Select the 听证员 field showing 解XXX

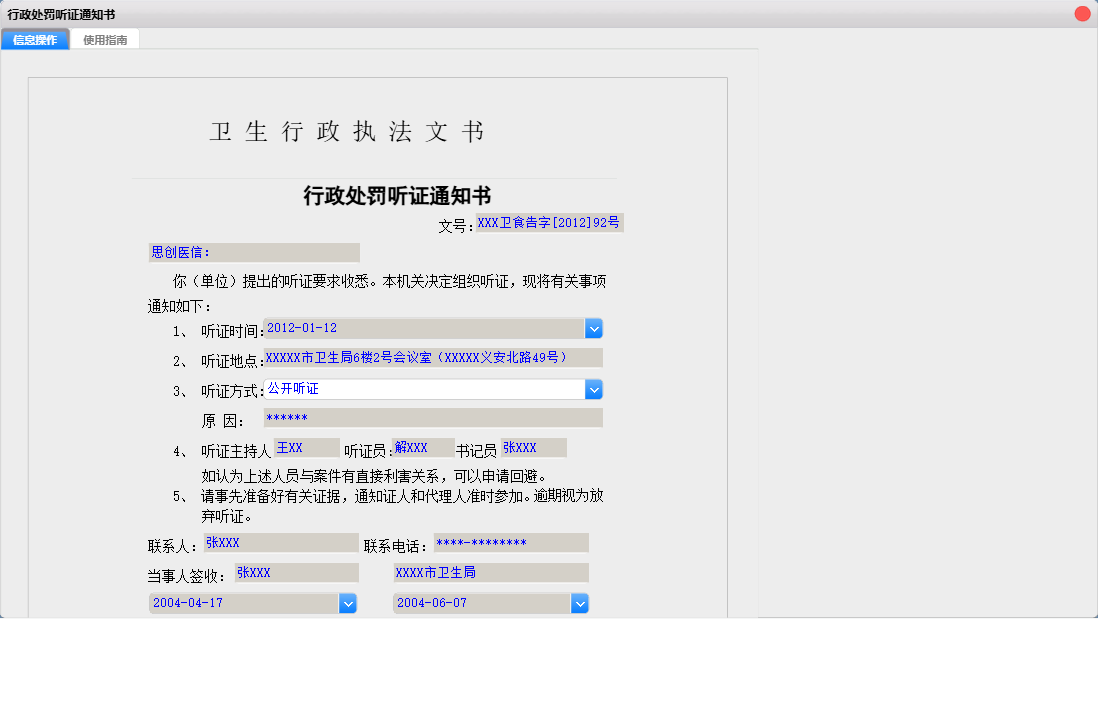[422, 447]
